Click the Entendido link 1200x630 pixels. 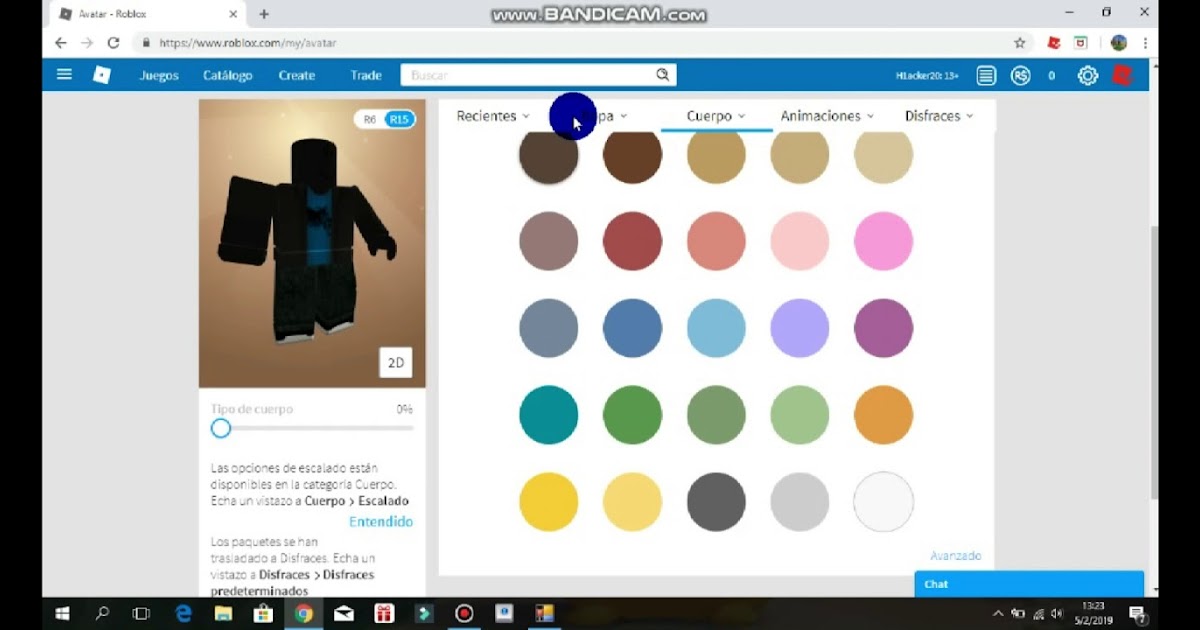380,522
